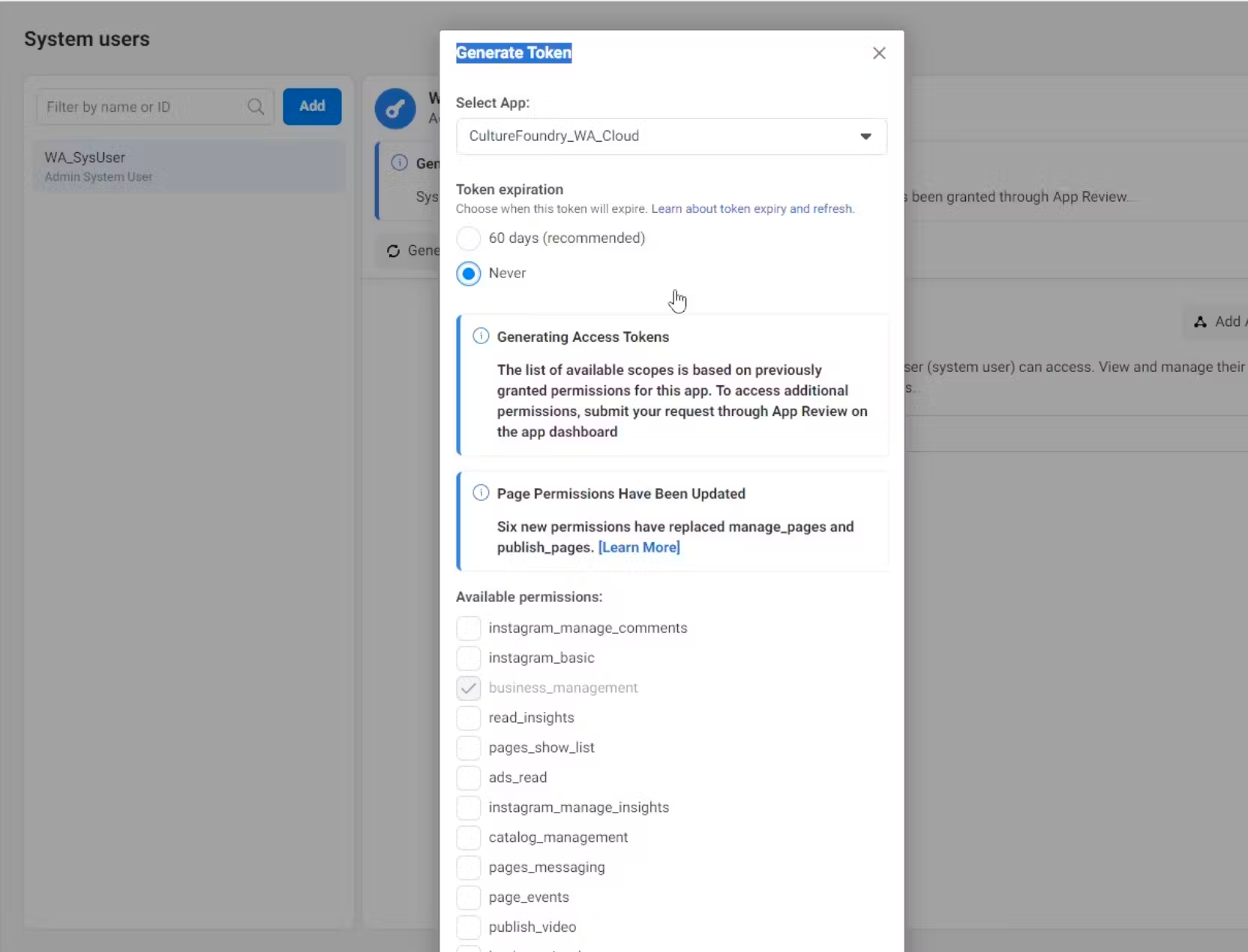
Task: Check instagram_manage_insights permission
Action: (469, 808)
